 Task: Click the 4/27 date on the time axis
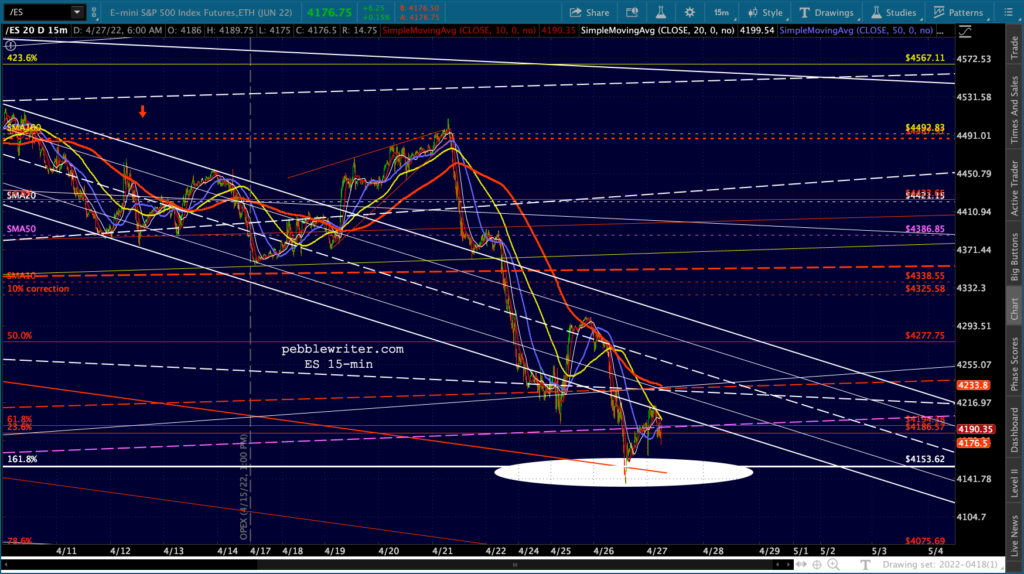(656, 551)
